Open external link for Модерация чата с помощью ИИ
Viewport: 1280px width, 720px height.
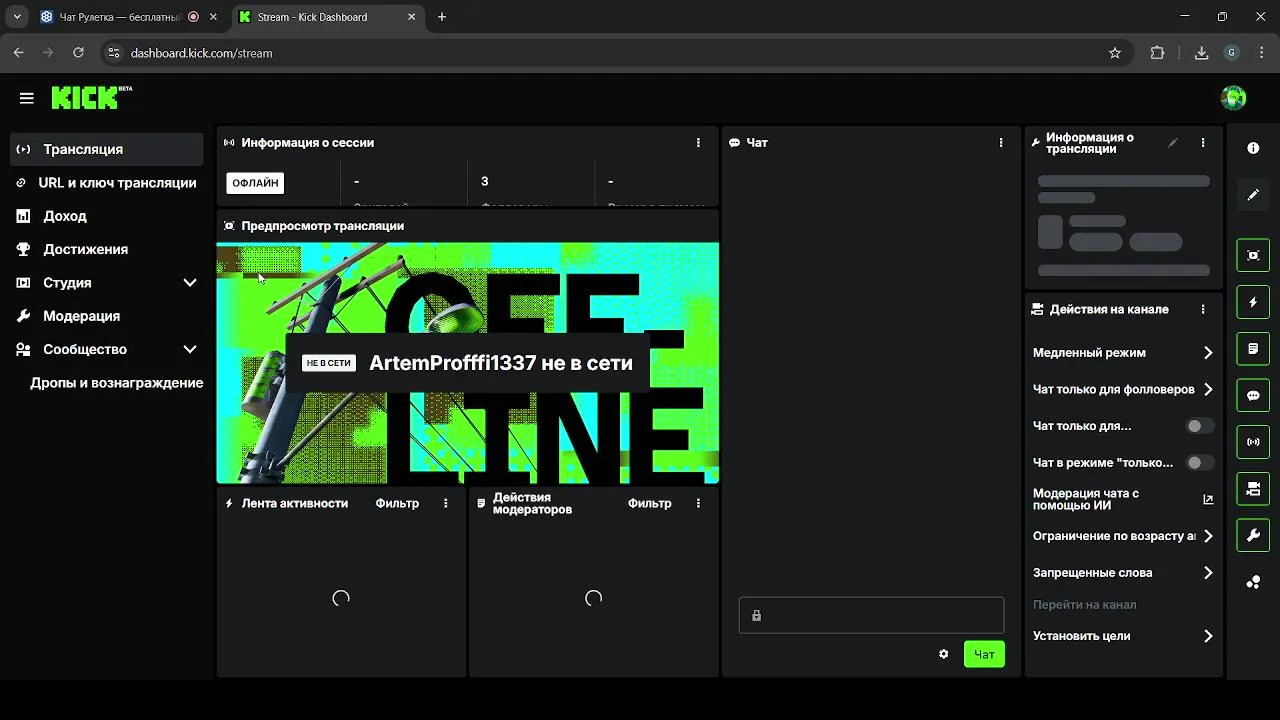pos(1208,499)
